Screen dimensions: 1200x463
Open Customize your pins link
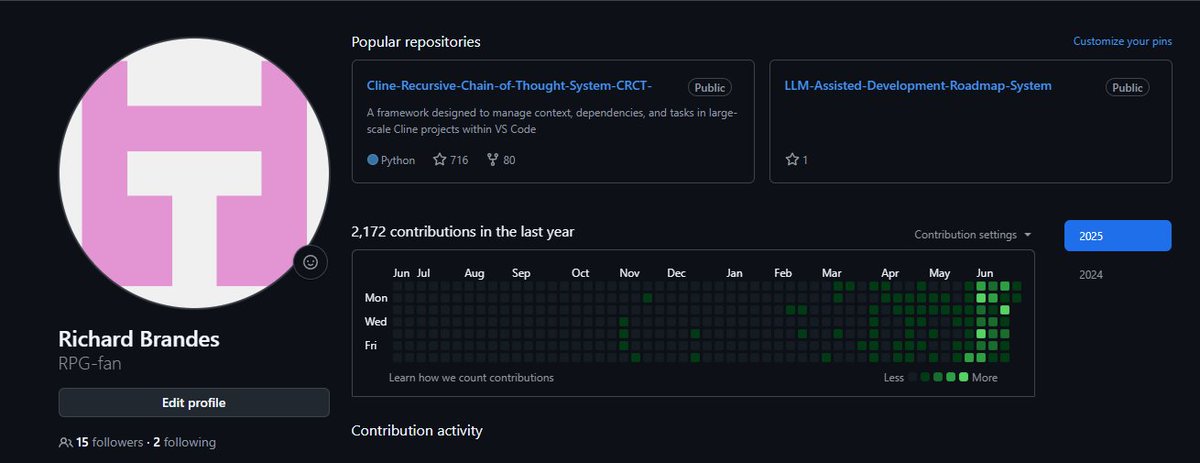1122,42
